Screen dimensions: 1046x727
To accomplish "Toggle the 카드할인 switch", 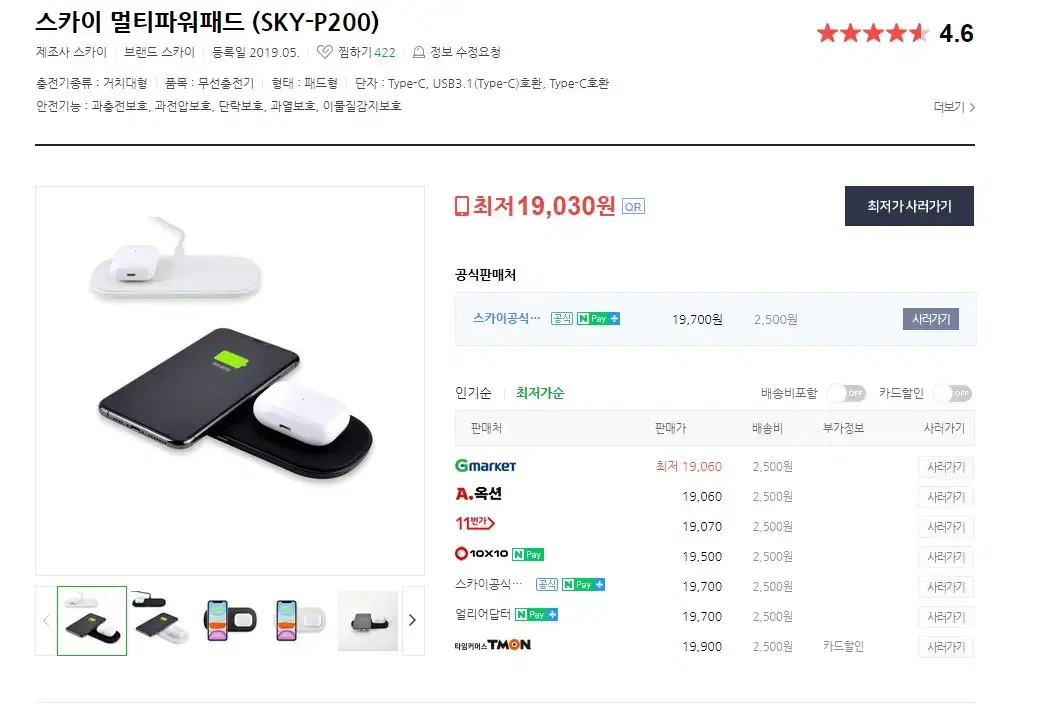I will click(x=952, y=394).
